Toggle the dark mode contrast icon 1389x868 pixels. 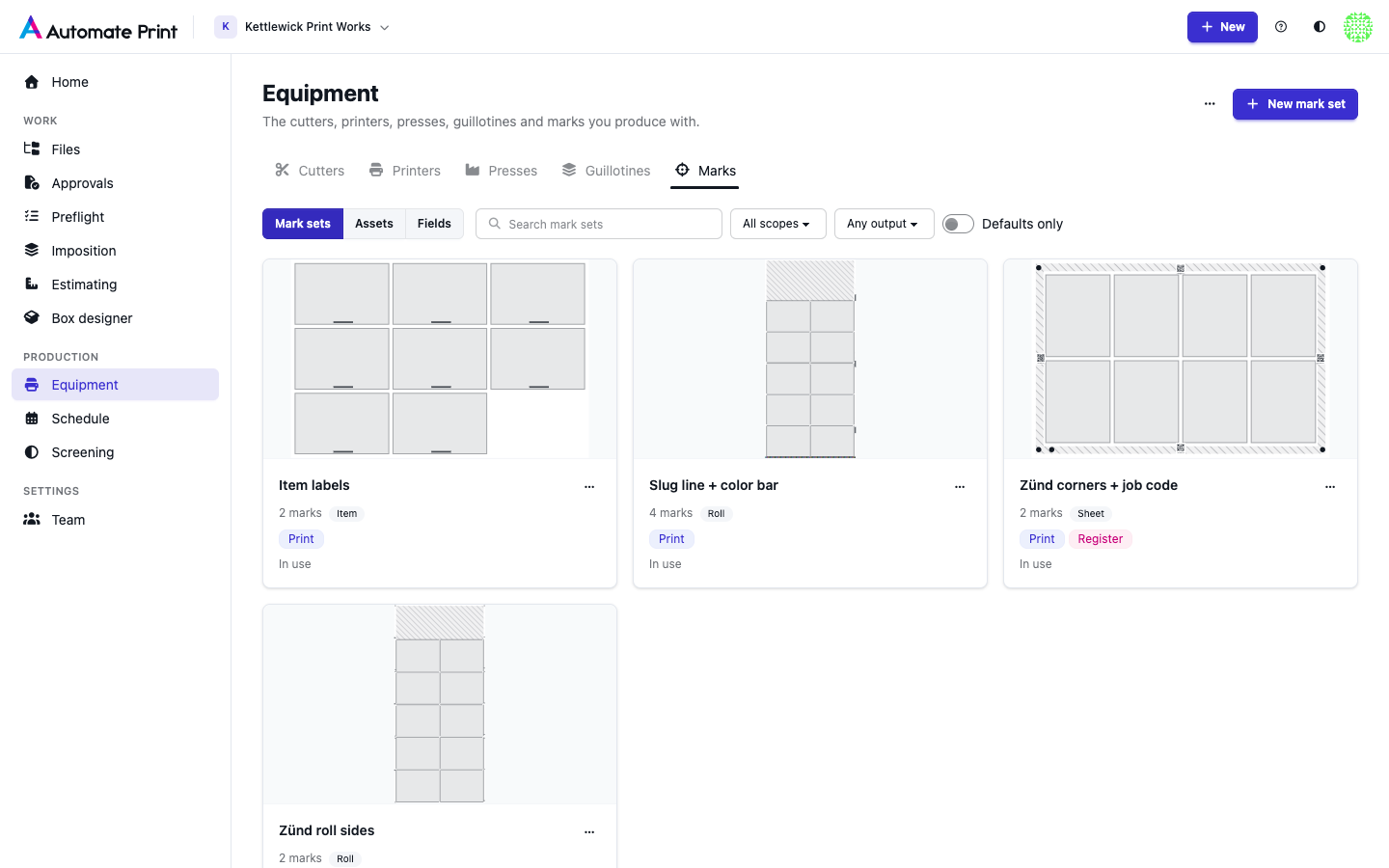click(x=1320, y=27)
